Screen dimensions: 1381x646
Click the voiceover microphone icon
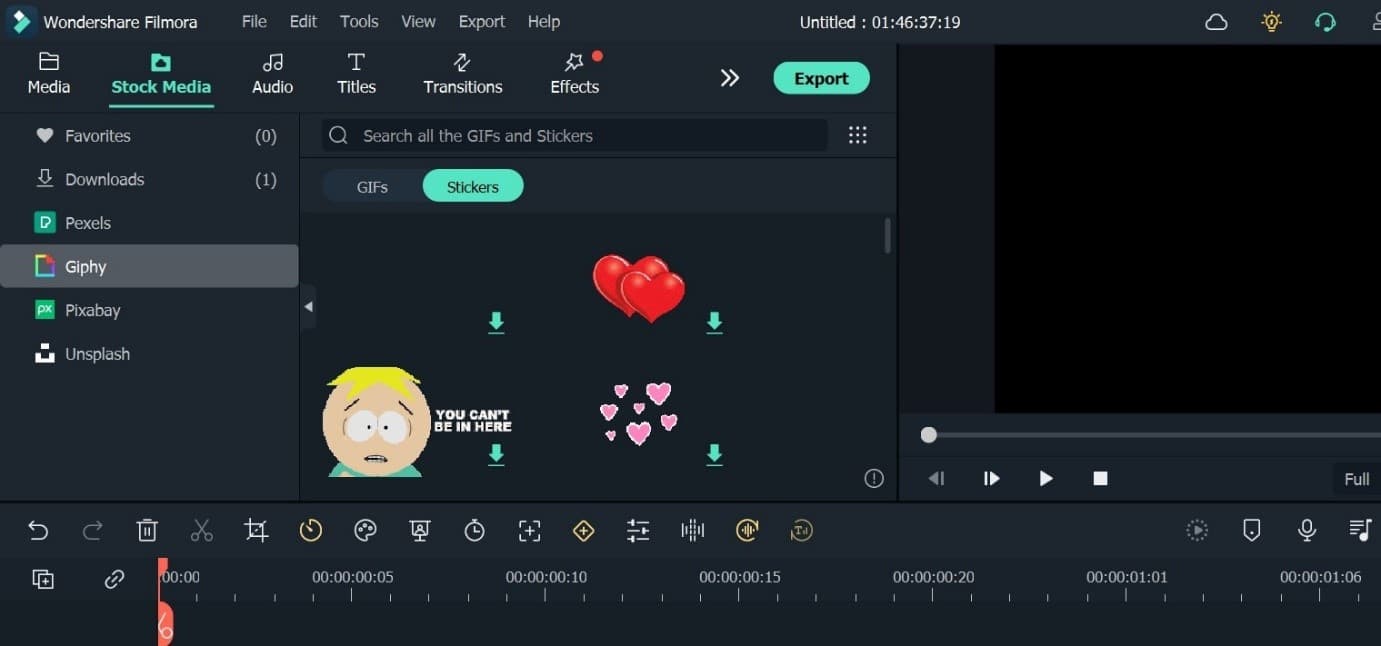(1306, 531)
